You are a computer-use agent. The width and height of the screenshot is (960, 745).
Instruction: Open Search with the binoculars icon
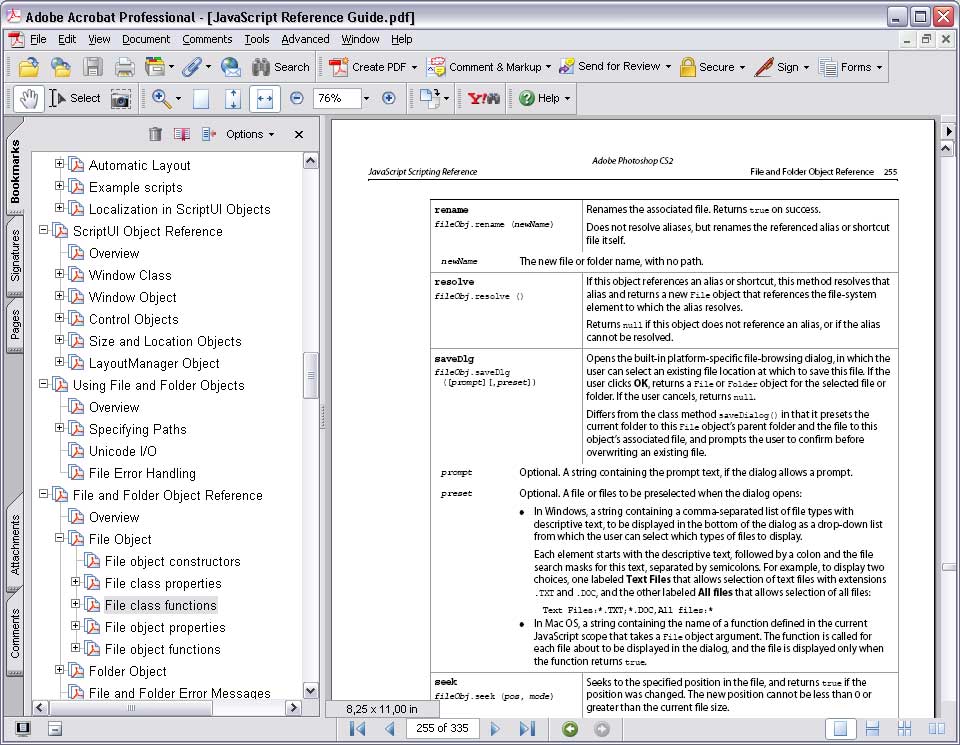280,67
